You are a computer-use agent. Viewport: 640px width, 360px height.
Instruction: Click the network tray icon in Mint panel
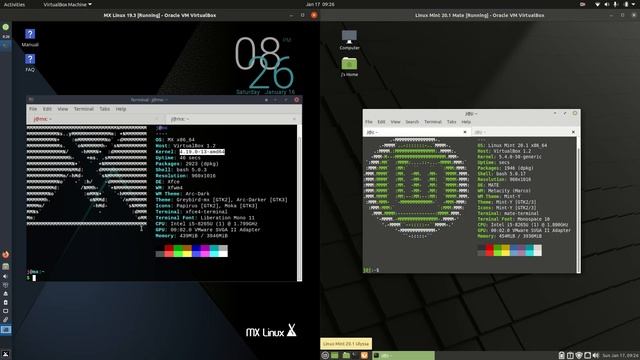[587, 356]
